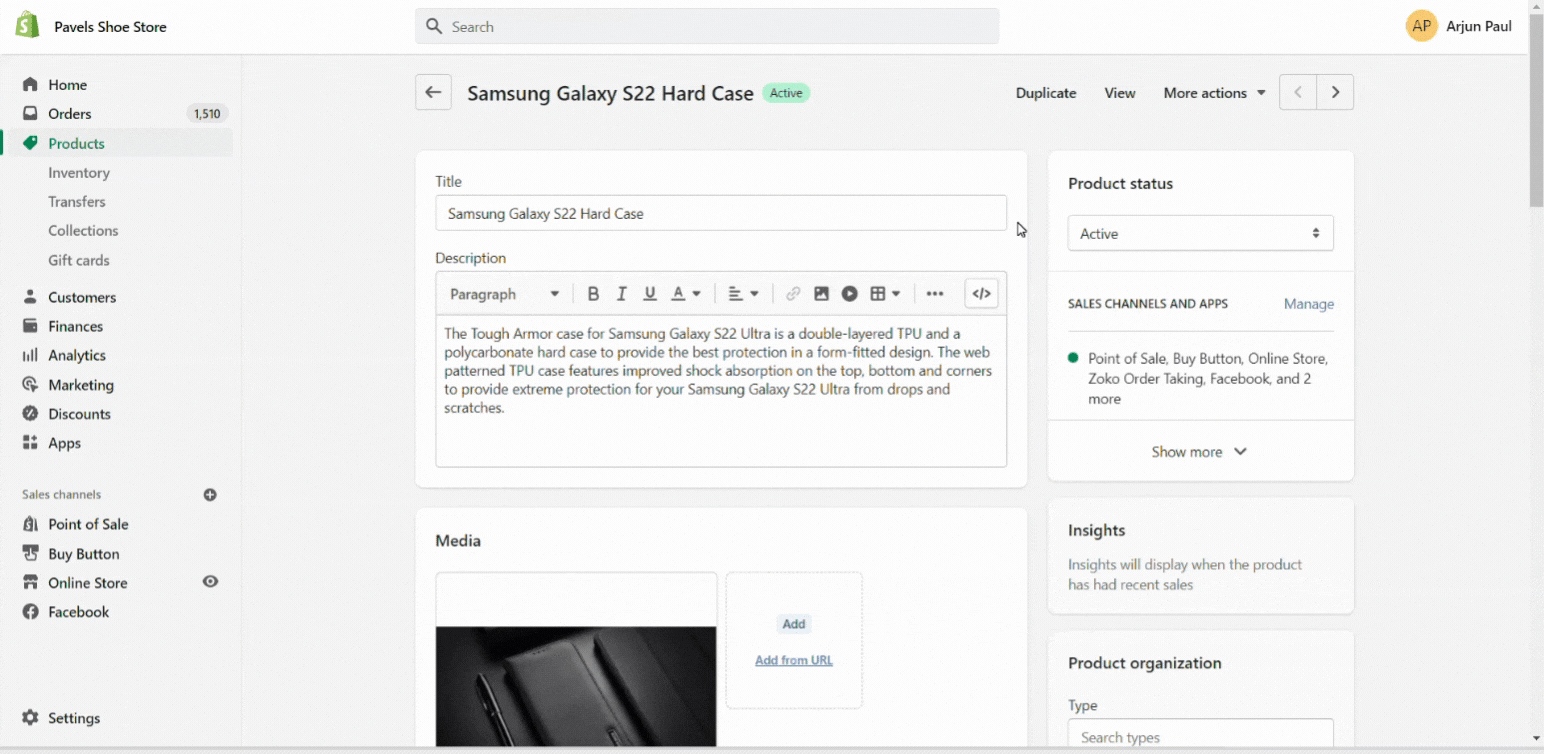
Task: Click the Active status badge near title
Action: point(786,93)
